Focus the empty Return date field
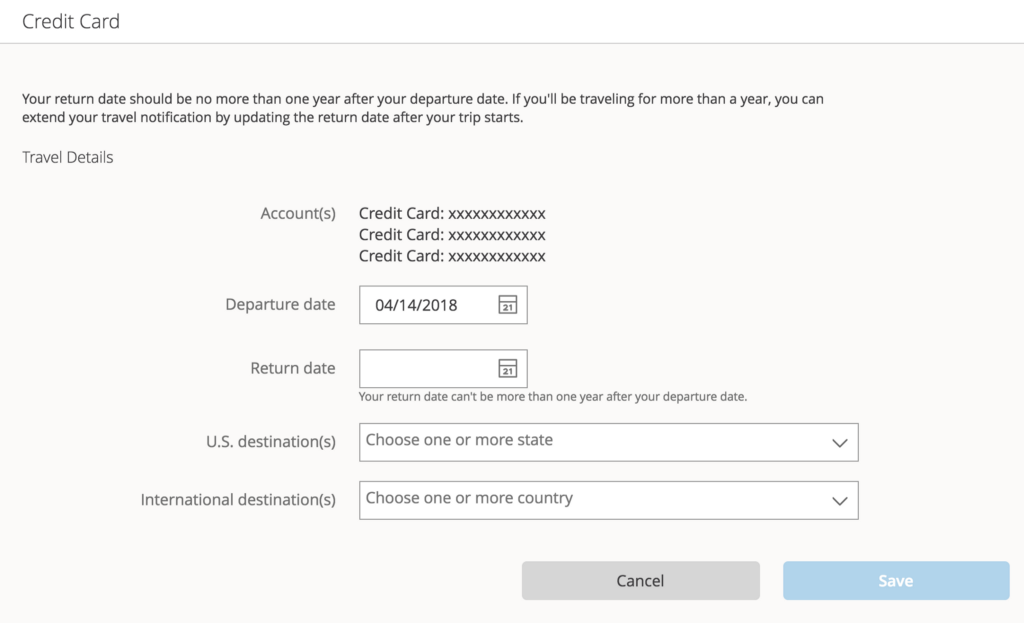Screen dimensions: 1024x623 click(x=425, y=368)
